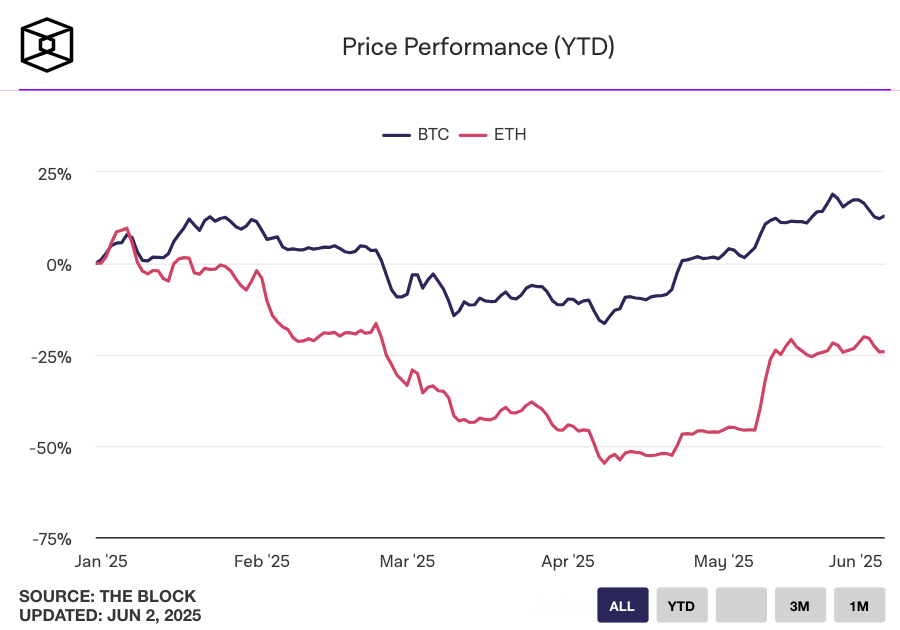Click the blank range button between YTD and 3M
The image size is (900, 630).
[741, 606]
